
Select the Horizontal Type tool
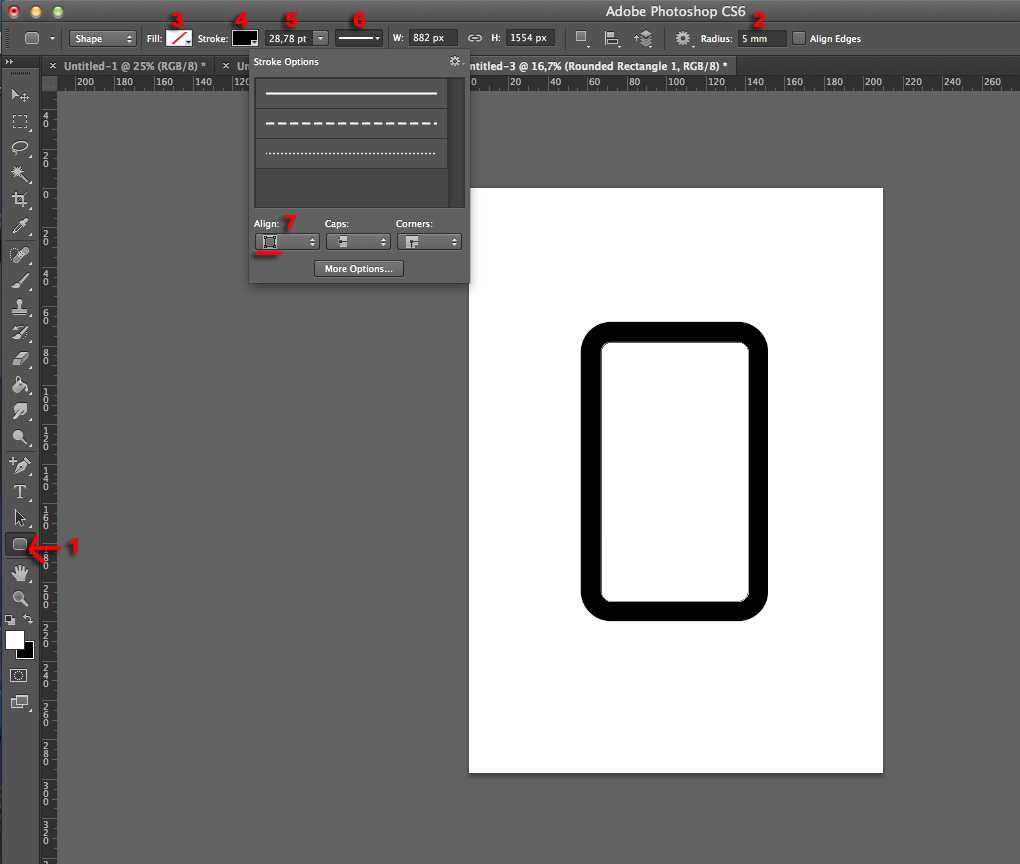(20, 492)
